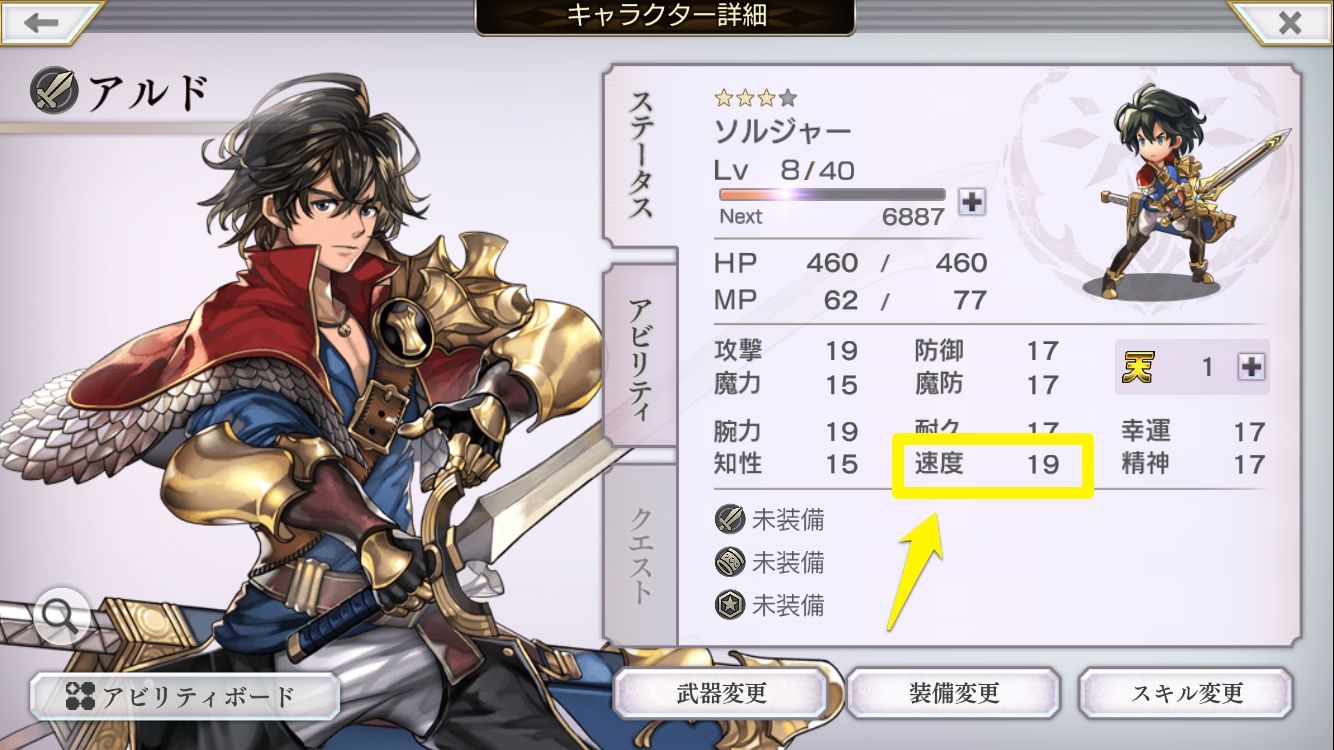
Task: Open the アビリティボード button
Action: point(184,696)
